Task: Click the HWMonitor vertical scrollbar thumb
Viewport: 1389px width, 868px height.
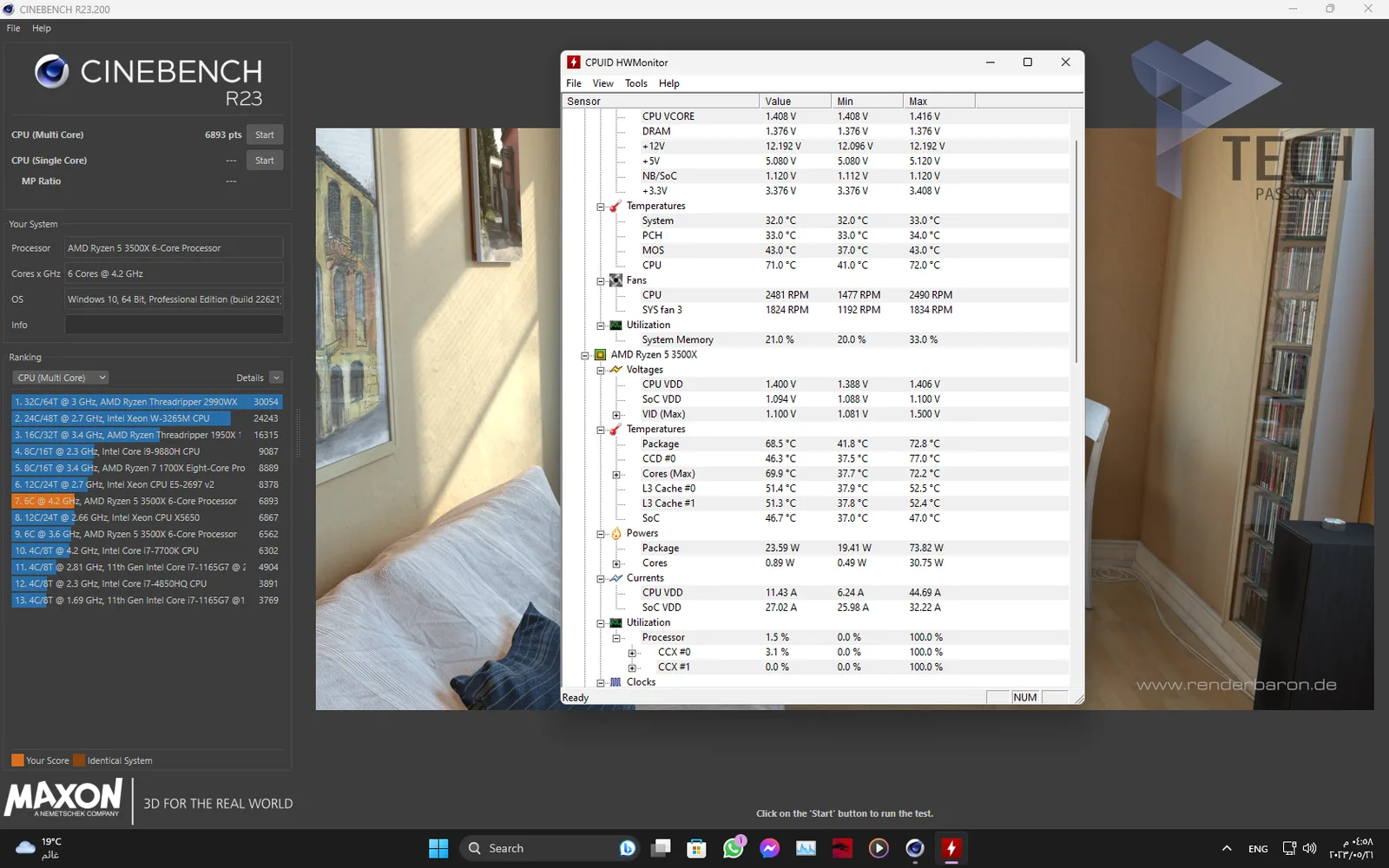Action: click(x=1076, y=252)
